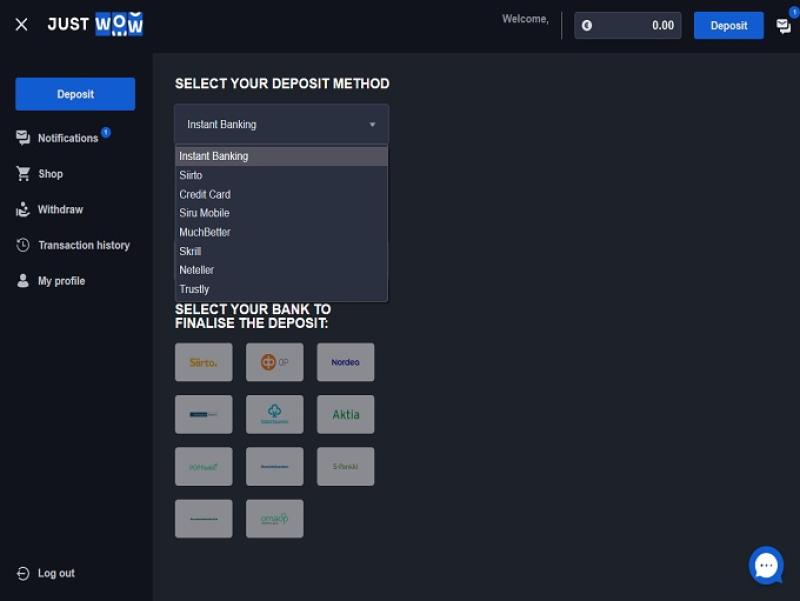Click the Shop cart icon
The image size is (800, 601).
[23, 174]
